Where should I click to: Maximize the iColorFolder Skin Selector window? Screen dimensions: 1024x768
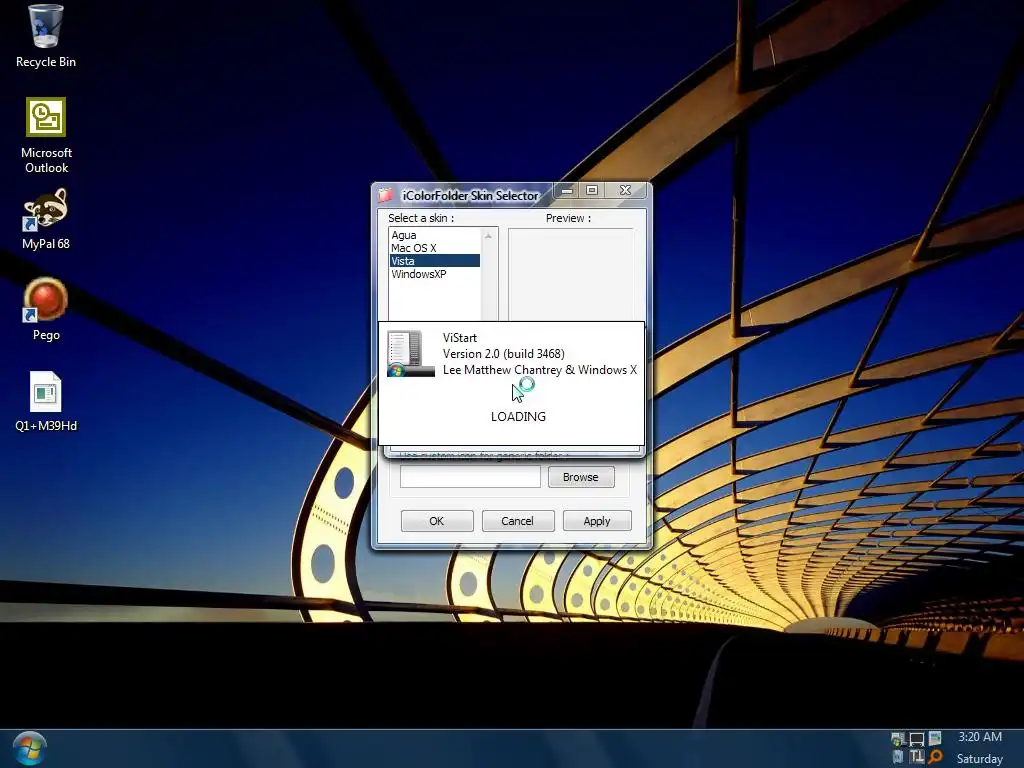(592, 190)
